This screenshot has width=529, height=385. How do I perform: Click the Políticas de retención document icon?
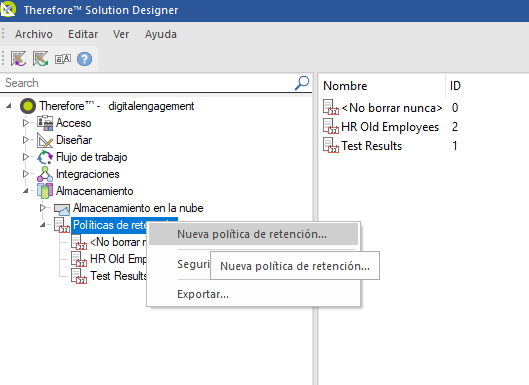click(x=62, y=225)
